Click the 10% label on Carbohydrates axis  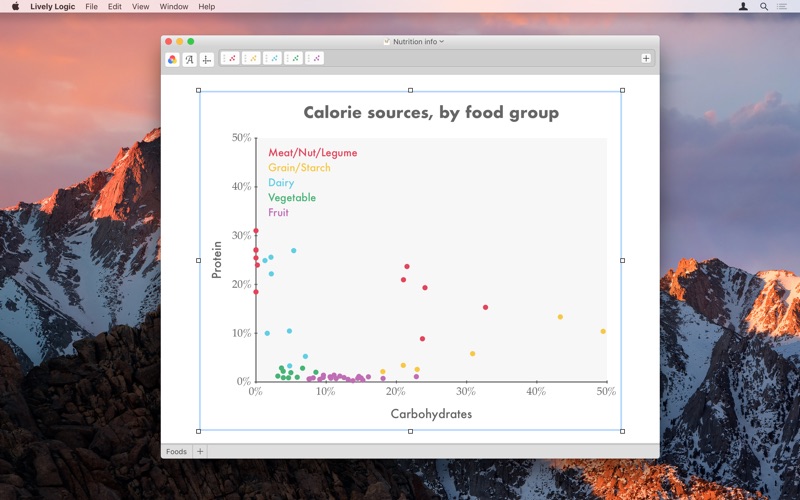pos(326,391)
